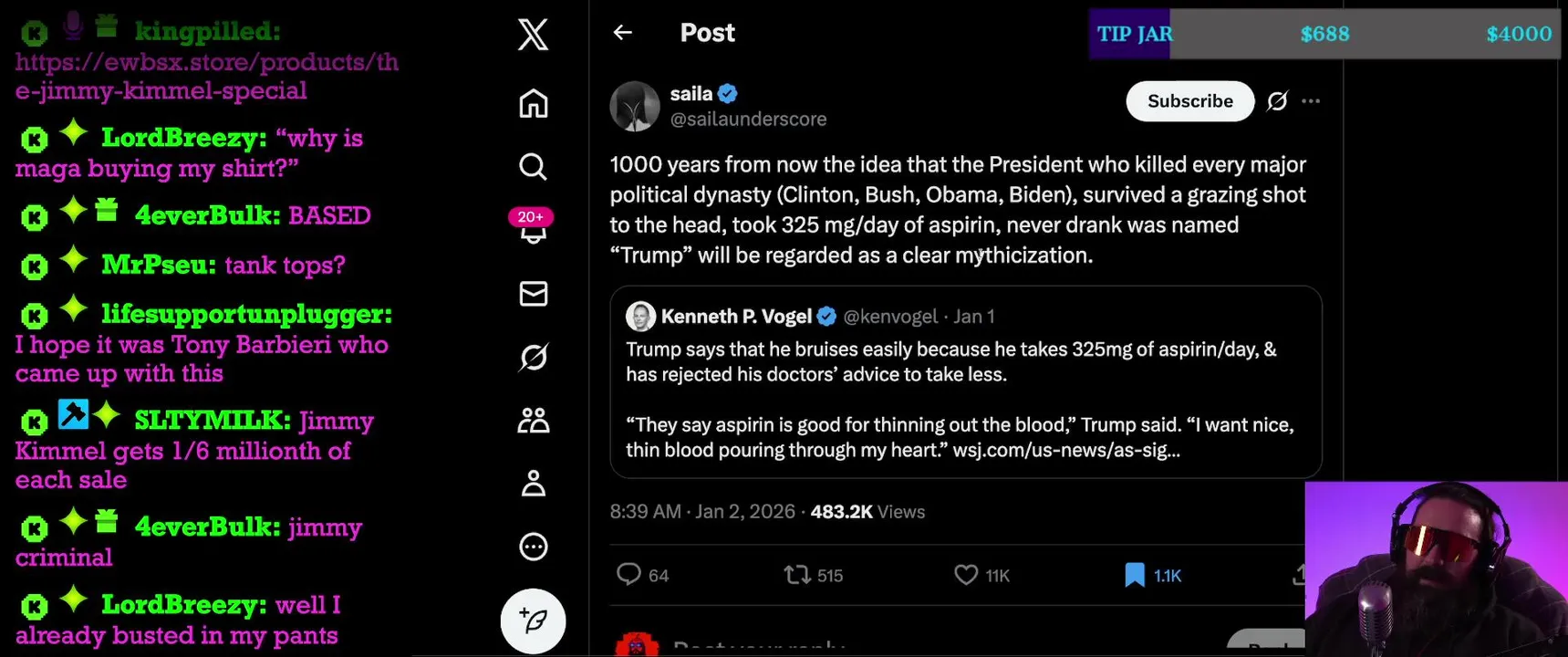This screenshot has height=657, width=1568.
Task: Click the X logo icon
Action: click(534, 36)
